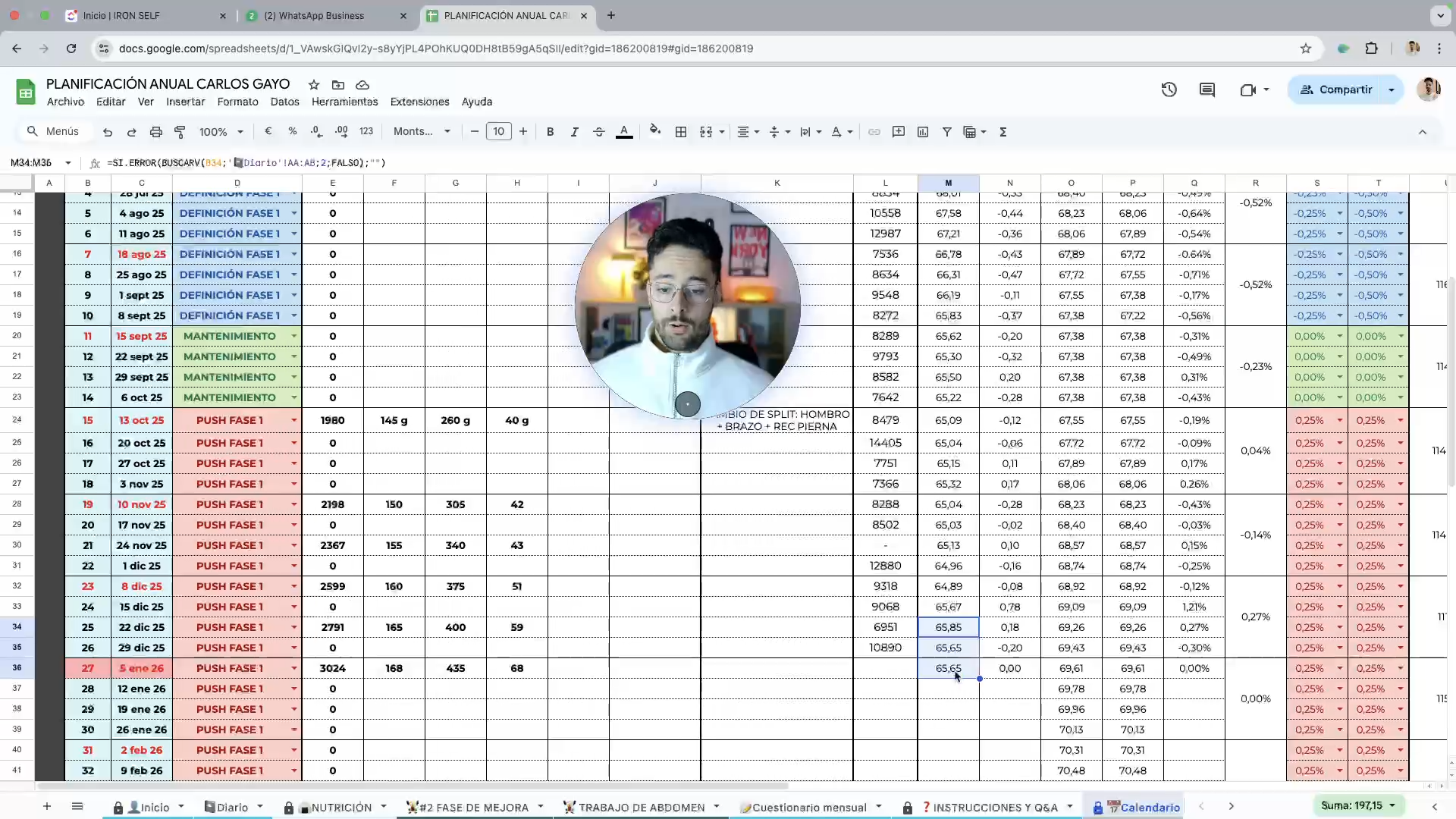Open the zoom level dropdown

pos(221,132)
